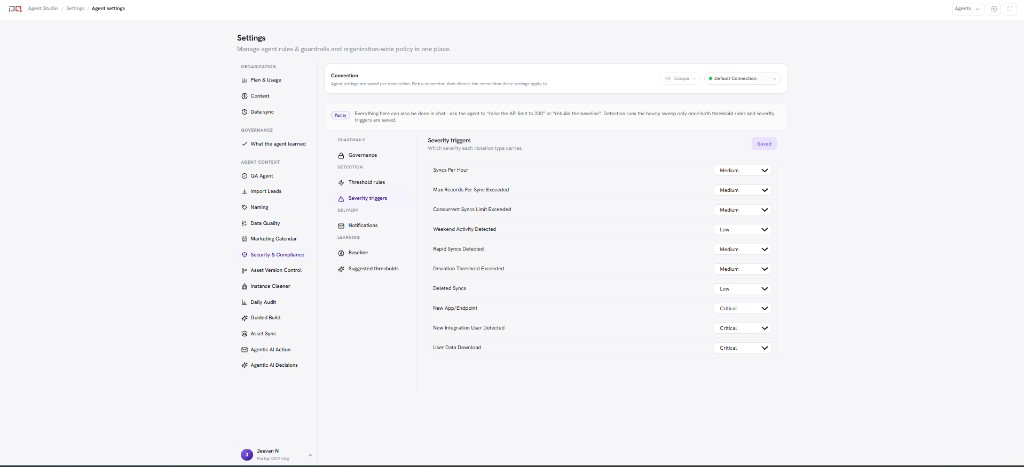
Task: Change severity for Deviation Threshold Exceeded
Action: pos(743,269)
